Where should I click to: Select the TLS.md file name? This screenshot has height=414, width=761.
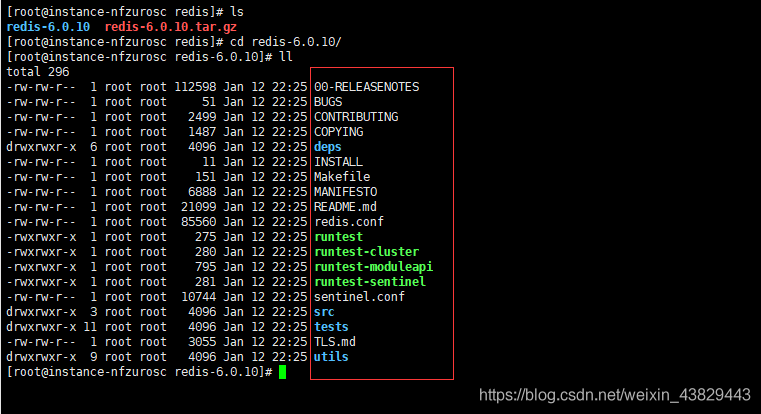click(335, 342)
